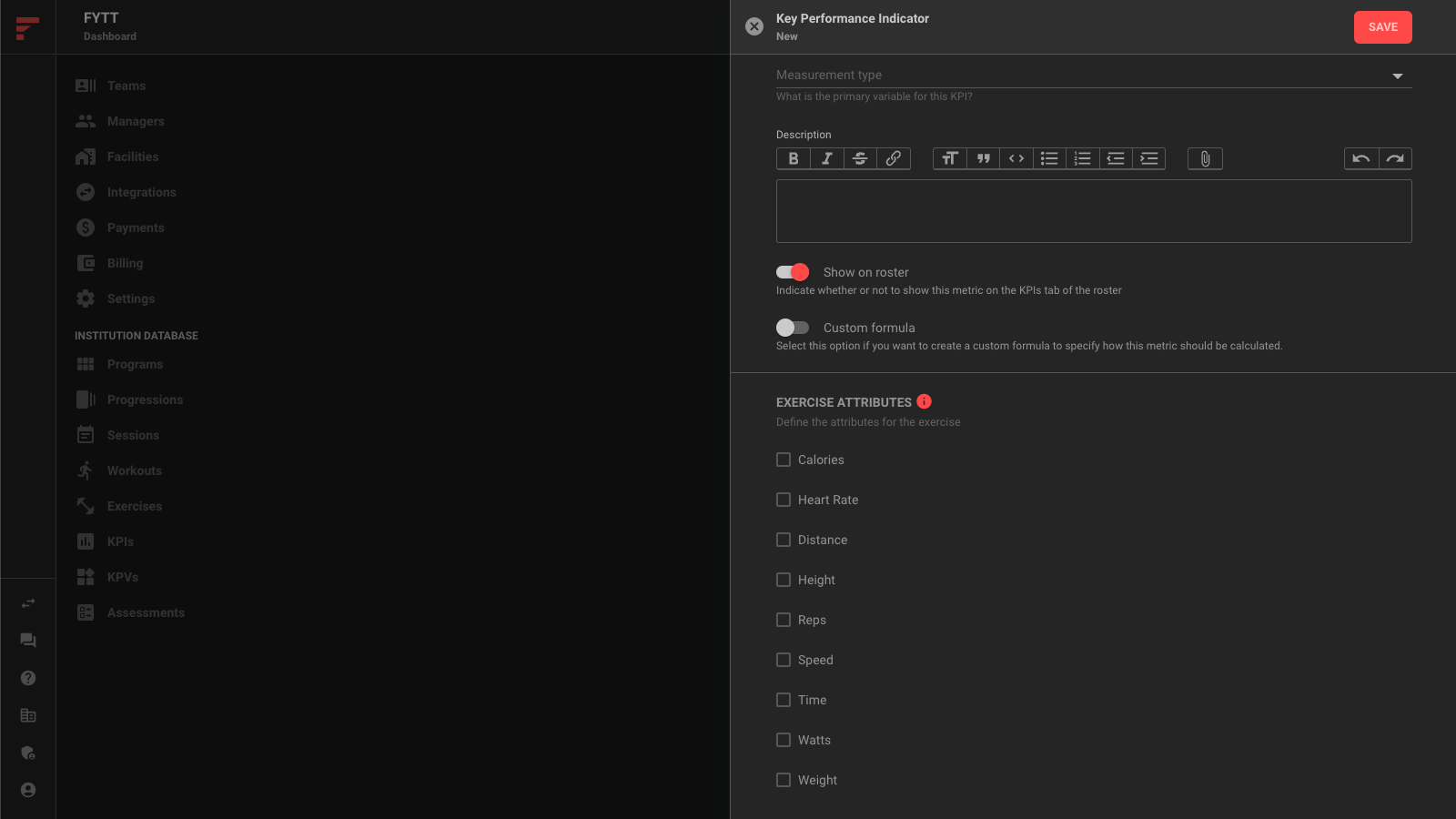Create a bulleted list
Viewport: 1456px width, 819px height.
tap(1049, 158)
